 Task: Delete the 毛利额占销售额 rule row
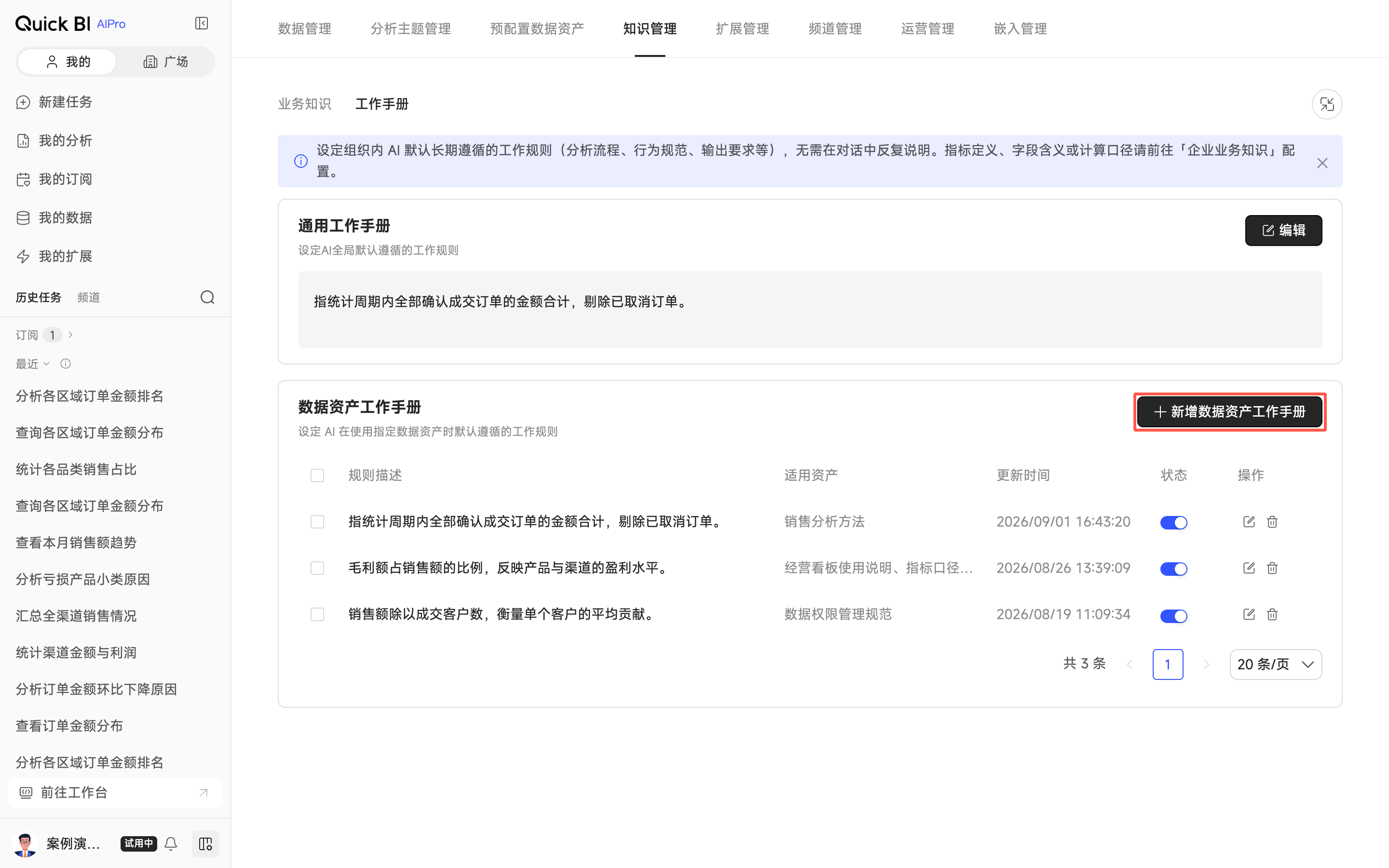click(1272, 568)
